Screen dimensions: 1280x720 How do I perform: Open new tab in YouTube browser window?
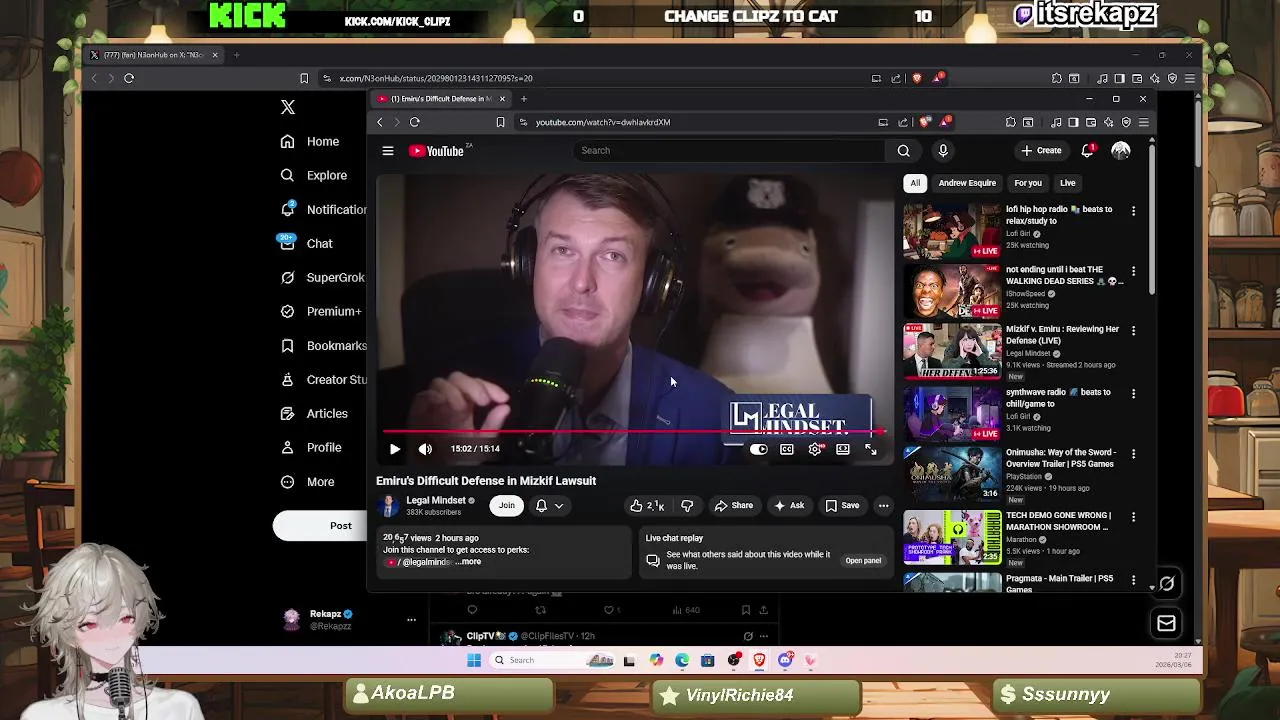(x=523, y=99)
